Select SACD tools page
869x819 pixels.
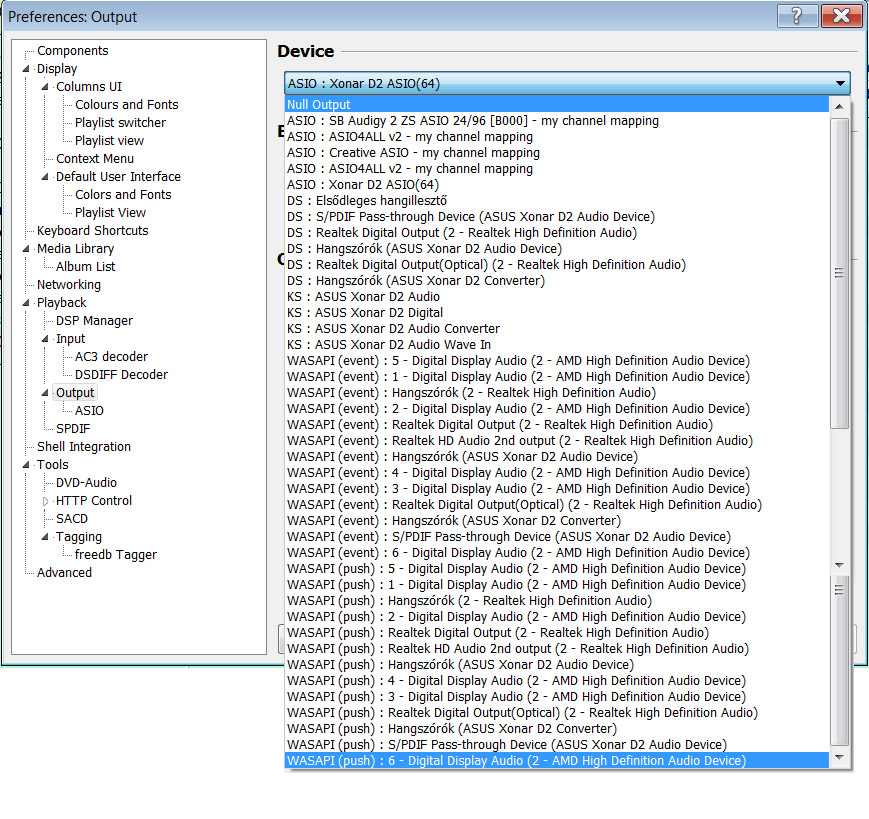click(71, 519)
